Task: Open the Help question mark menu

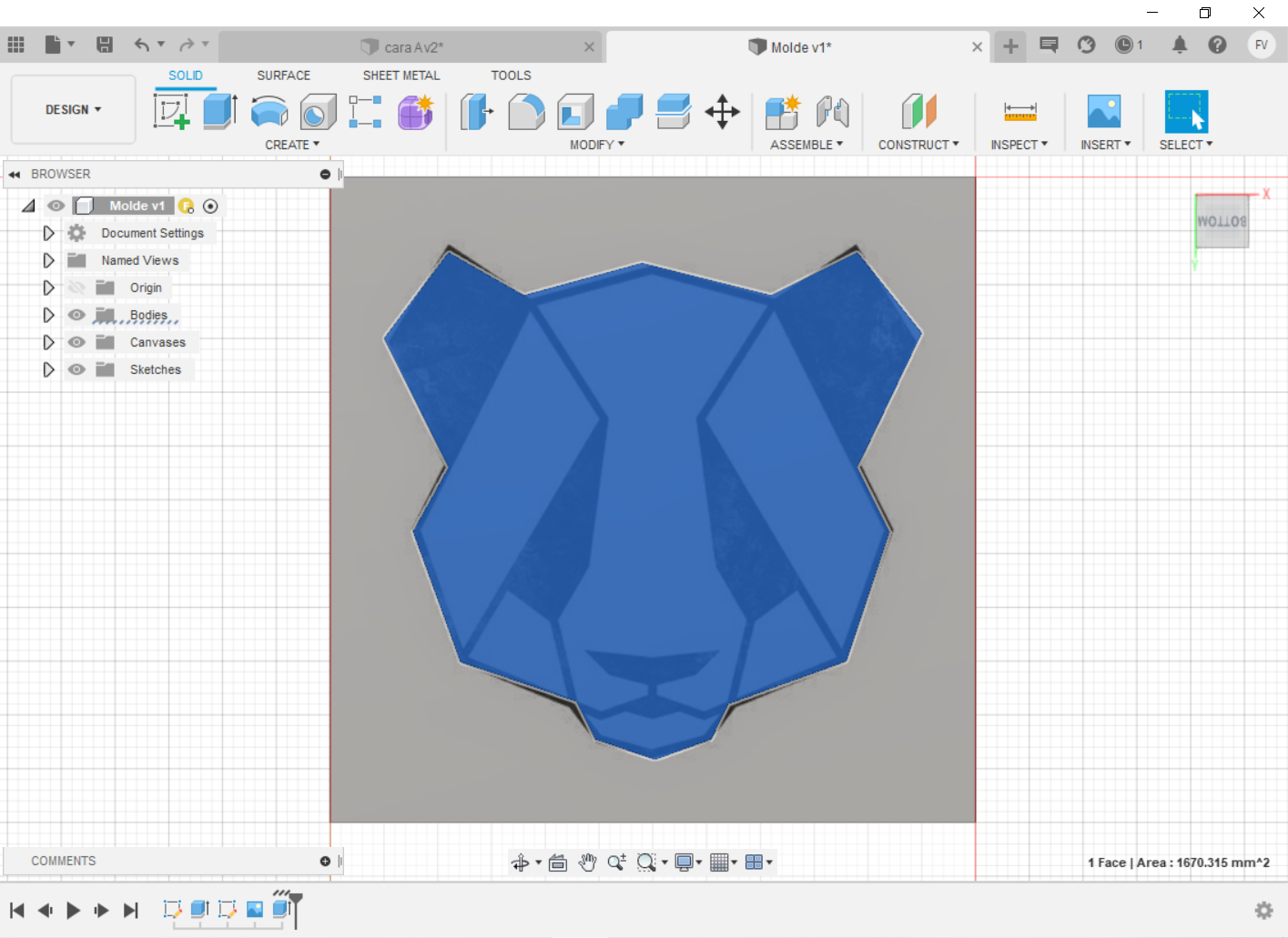Action: (1218, 45)
